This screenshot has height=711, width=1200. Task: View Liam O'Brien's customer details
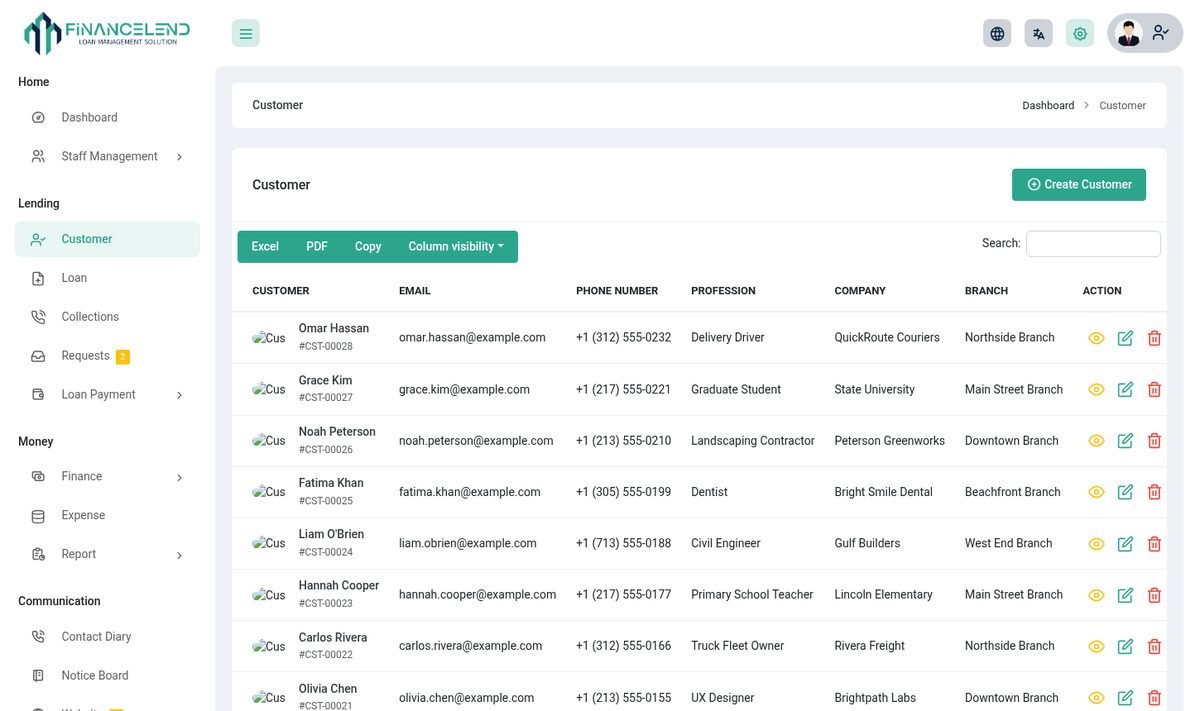(x=1096, y=543)
